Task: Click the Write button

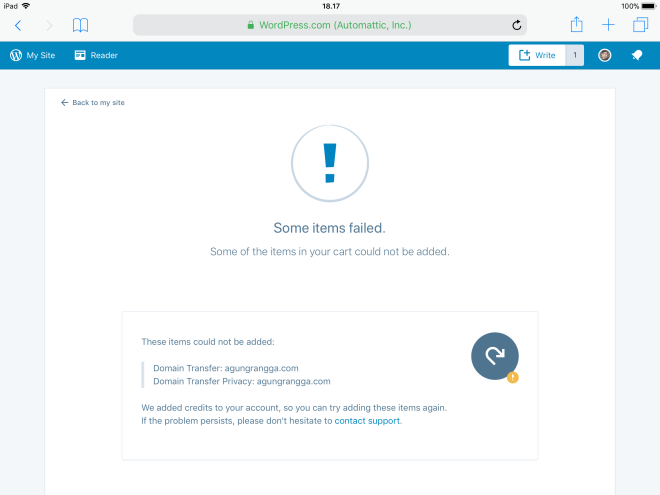Action: (537, 55)
